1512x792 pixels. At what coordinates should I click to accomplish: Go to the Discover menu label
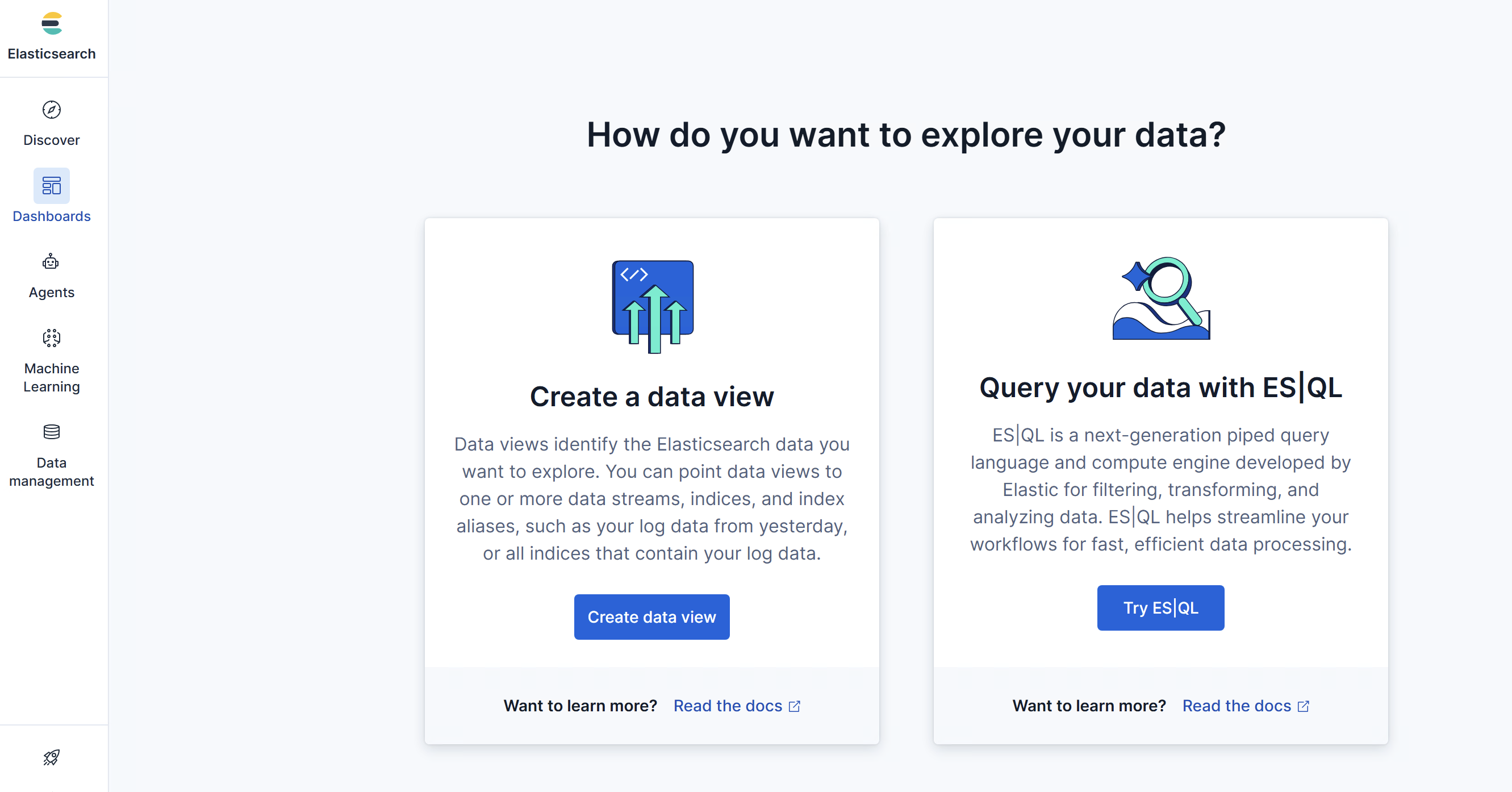click(52, 140)
